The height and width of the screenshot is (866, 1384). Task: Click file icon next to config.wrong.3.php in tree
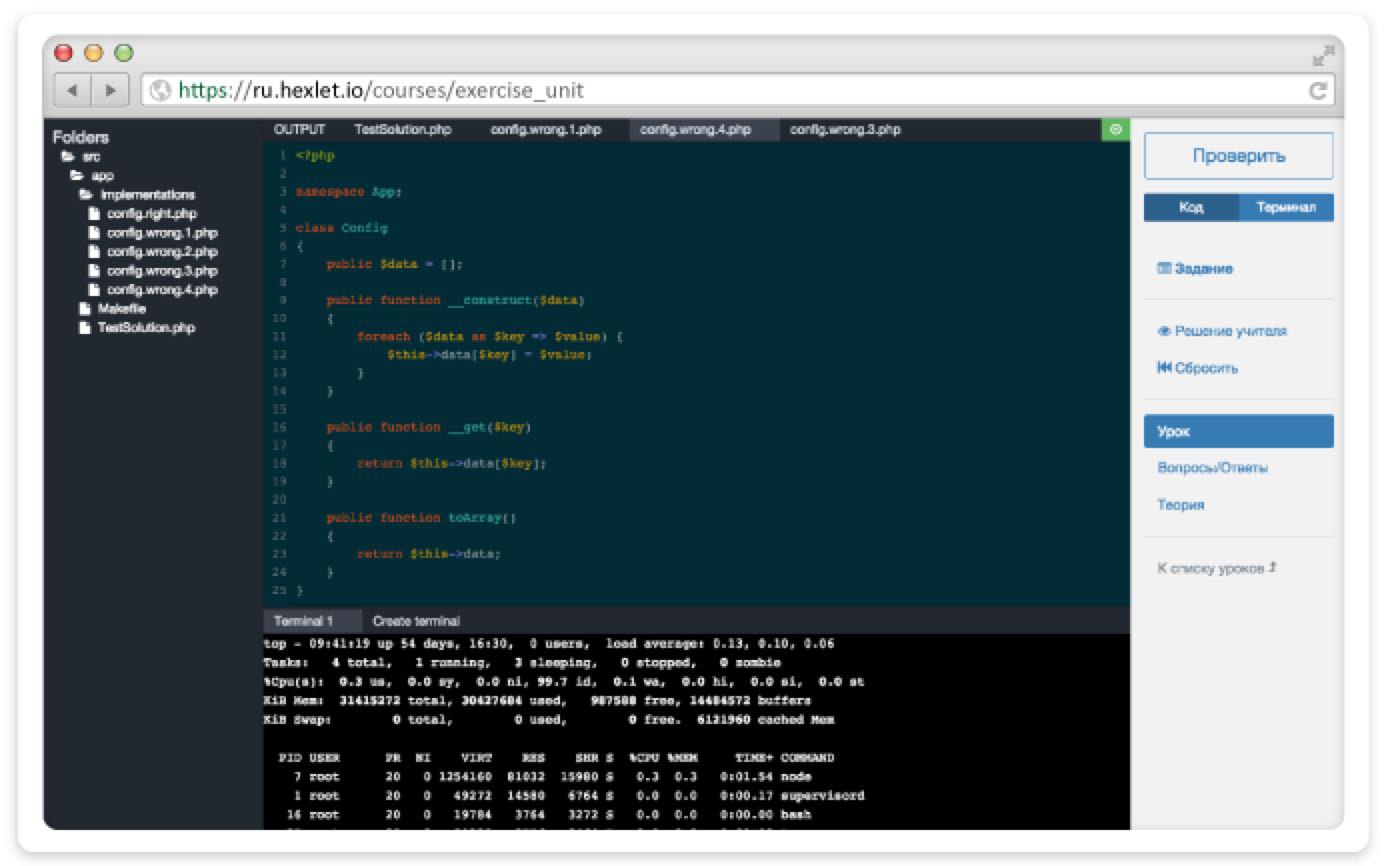[x=94, y=271]
